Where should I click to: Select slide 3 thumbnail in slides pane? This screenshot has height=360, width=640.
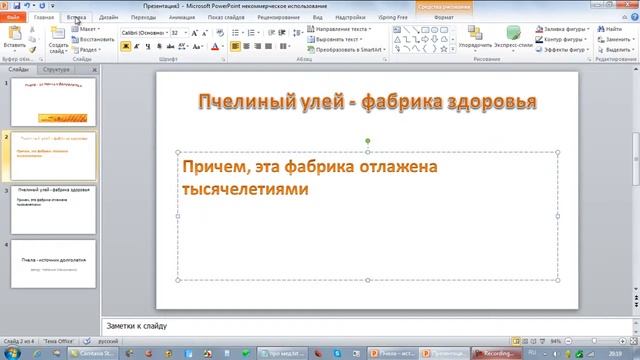coord(53,210)
